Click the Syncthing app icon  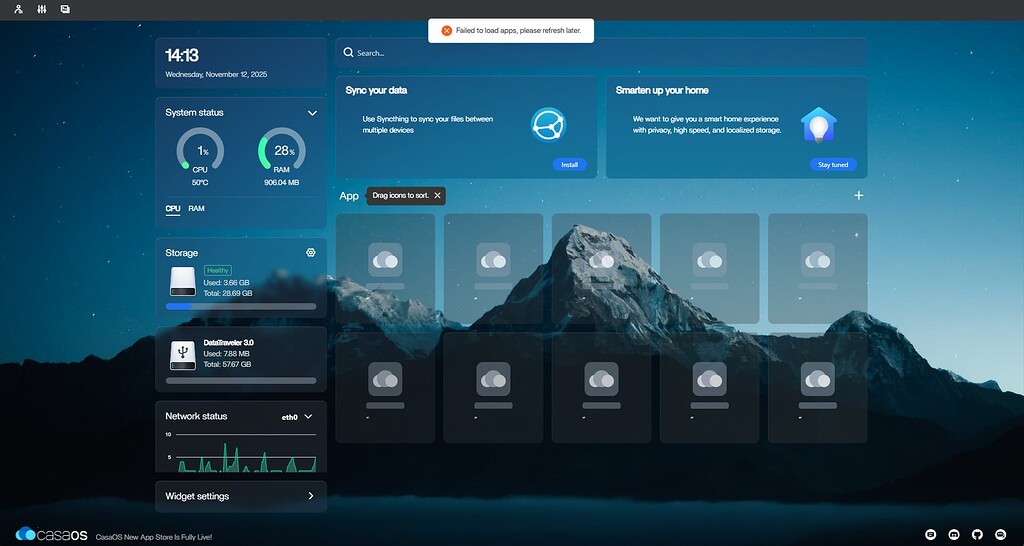549,125
